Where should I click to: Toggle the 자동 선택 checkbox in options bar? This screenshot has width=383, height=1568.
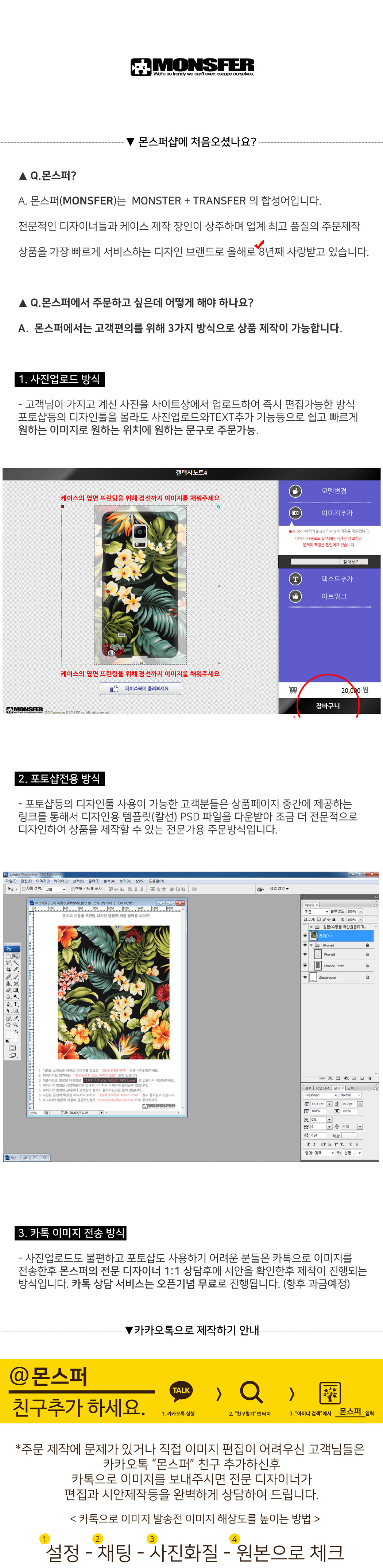click(x=24, y=889)
